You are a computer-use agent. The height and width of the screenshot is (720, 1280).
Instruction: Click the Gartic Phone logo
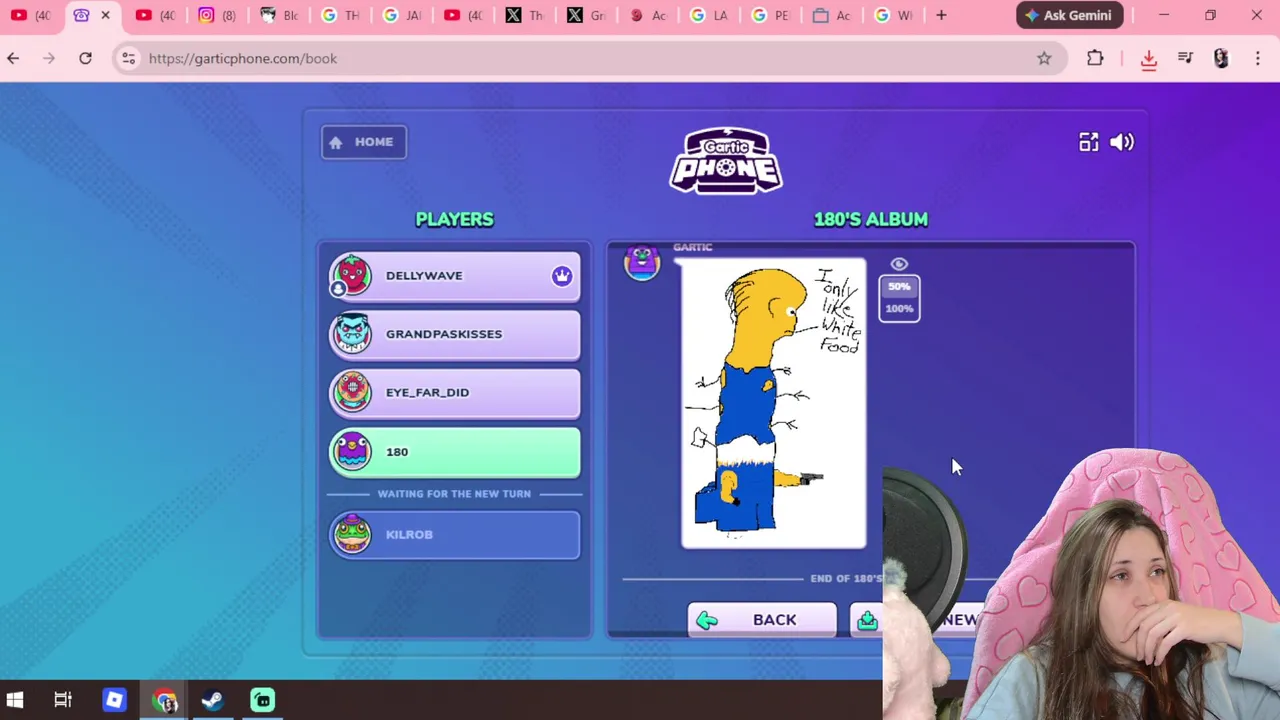click(x=726, y=160)
